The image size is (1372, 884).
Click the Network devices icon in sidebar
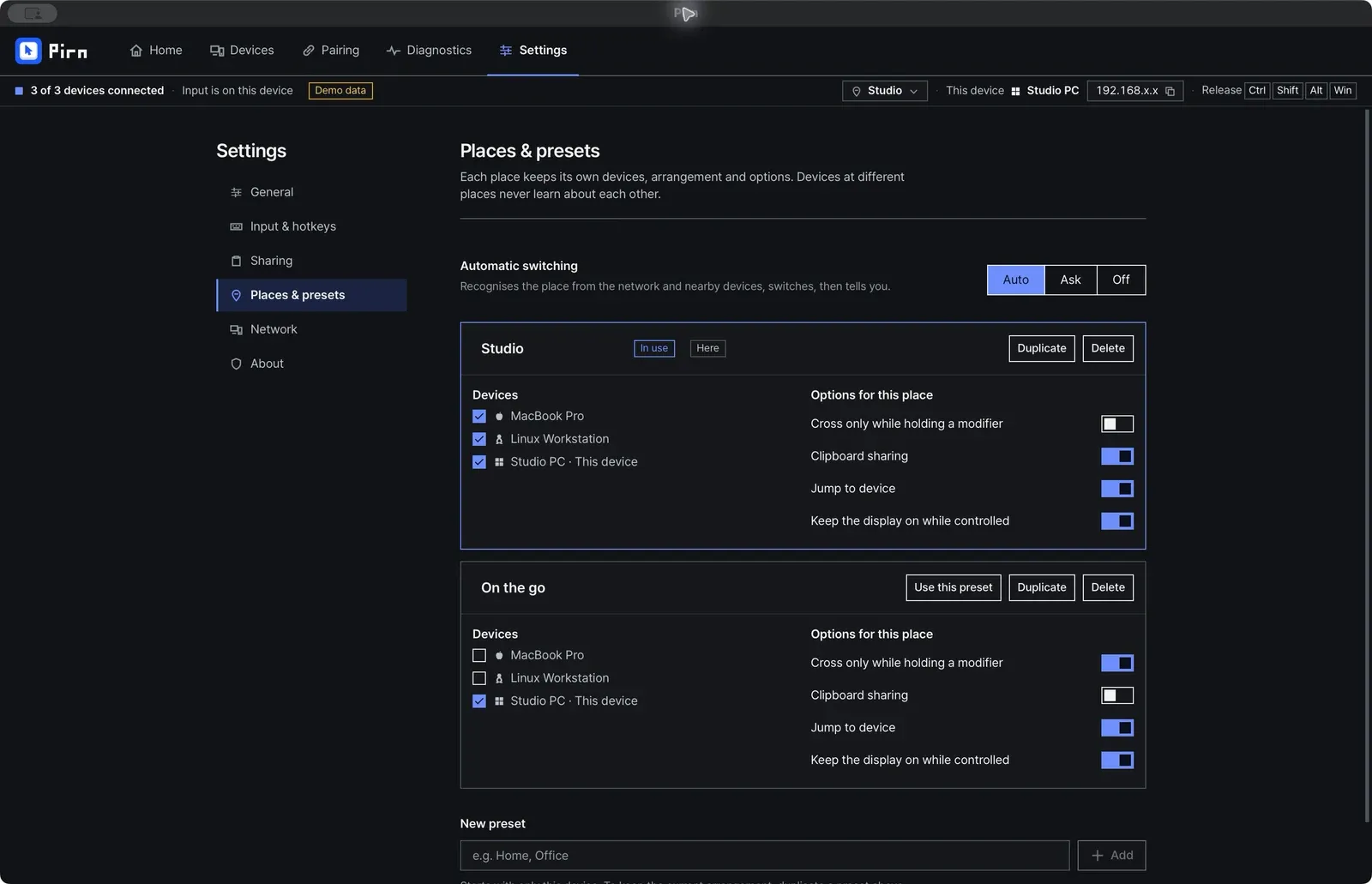click(236, 329)
